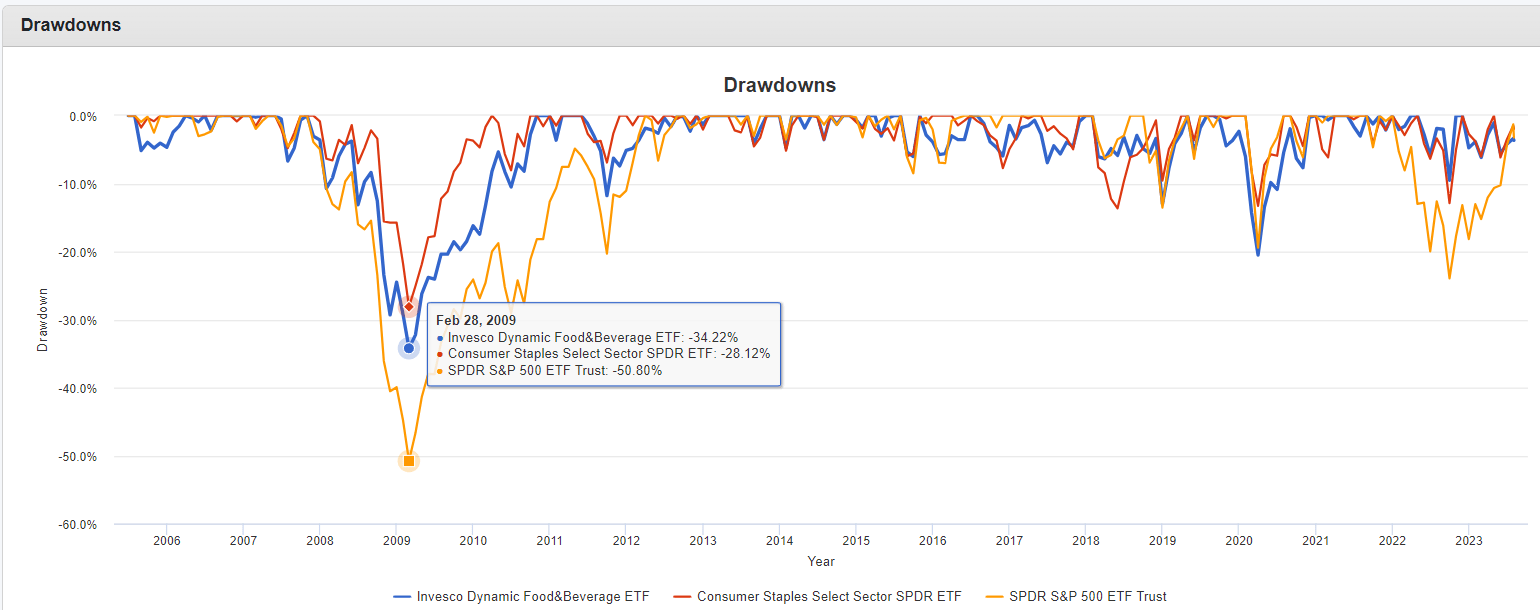Image resolution: width=1540 pixels, height=610 pixels.
Task: Click the blue circle marker at Feb 2009
Action: point(408,348)
